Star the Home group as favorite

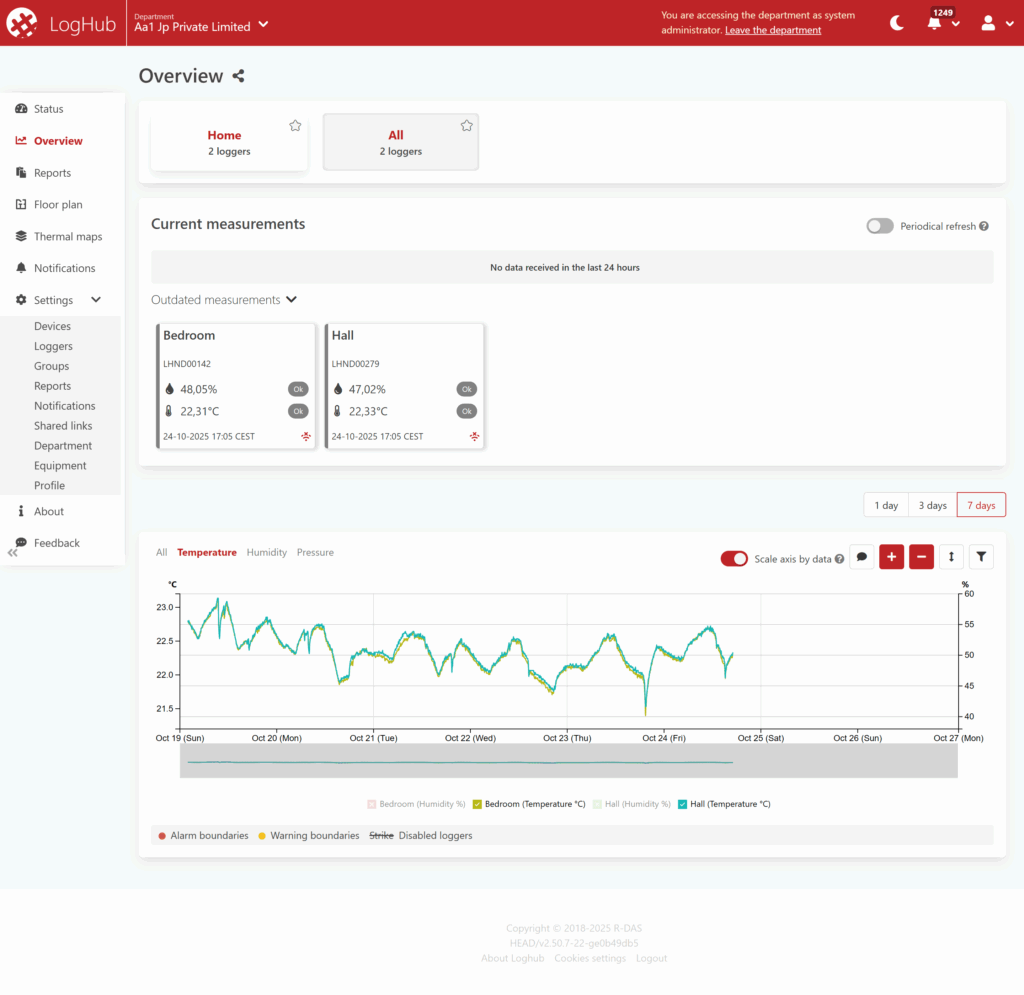(295, 125)
